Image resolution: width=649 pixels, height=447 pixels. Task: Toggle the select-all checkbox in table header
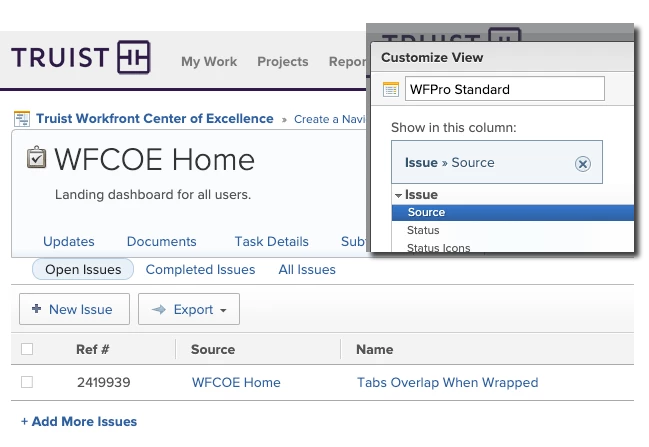pos(27,349)
